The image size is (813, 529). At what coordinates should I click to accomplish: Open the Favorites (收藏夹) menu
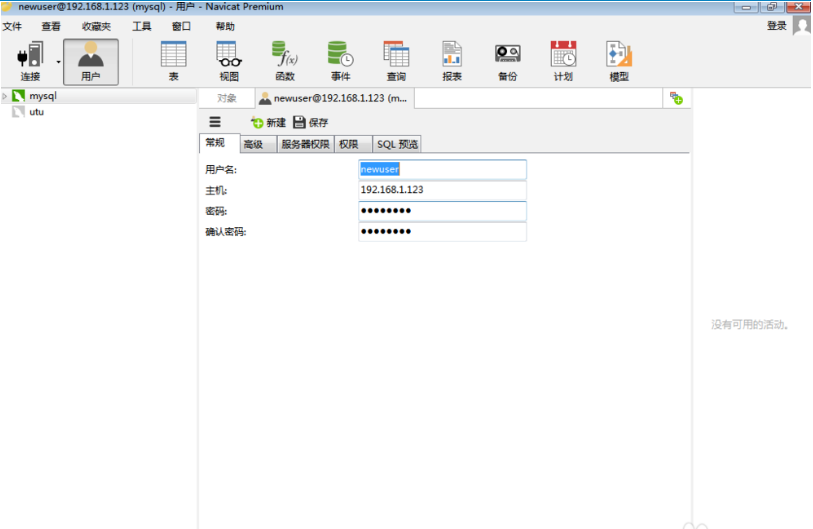click(96, 26)
